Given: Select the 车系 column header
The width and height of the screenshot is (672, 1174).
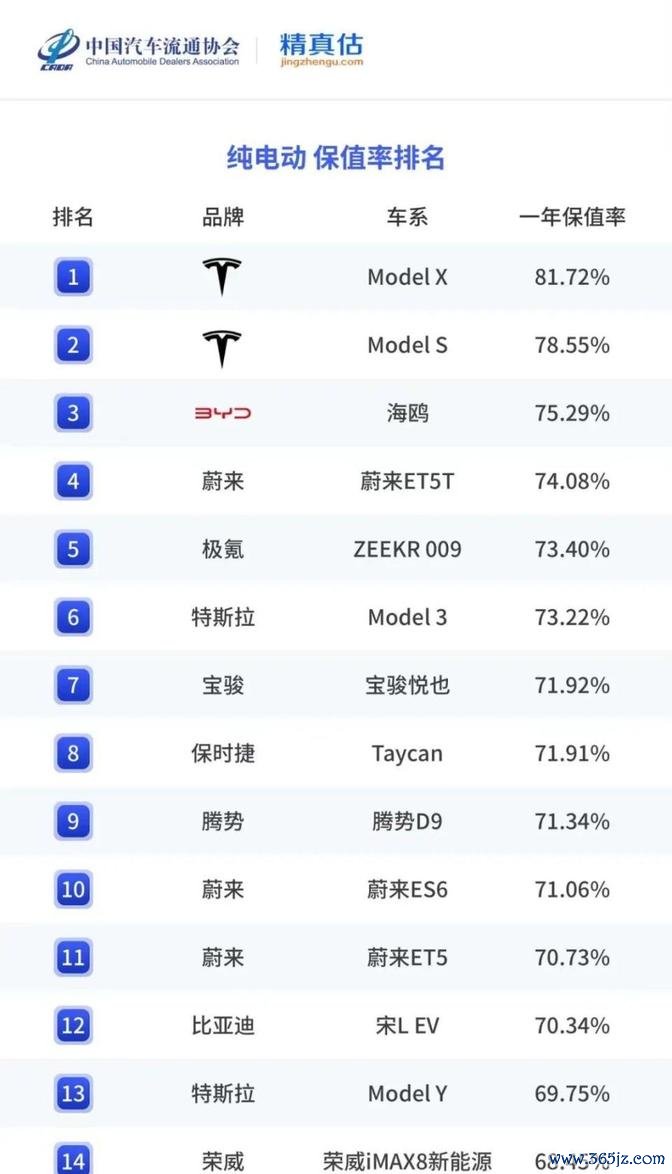Looking at the screenshot, I should [x=407, y=217].
